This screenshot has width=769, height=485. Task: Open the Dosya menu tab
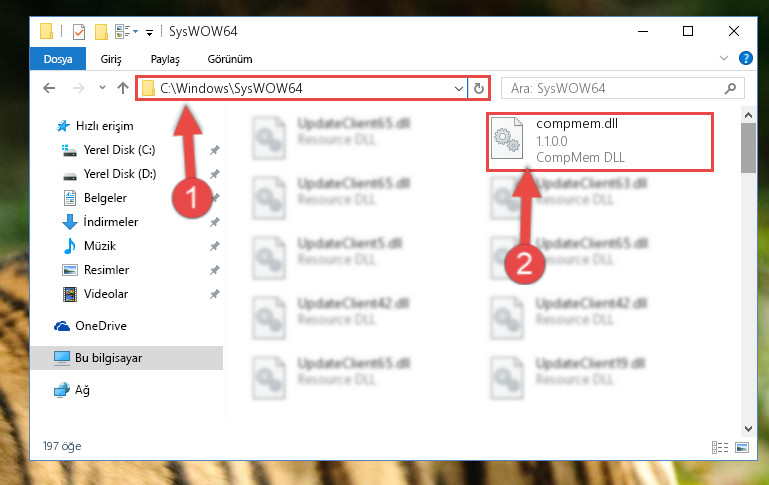[58, 59]
